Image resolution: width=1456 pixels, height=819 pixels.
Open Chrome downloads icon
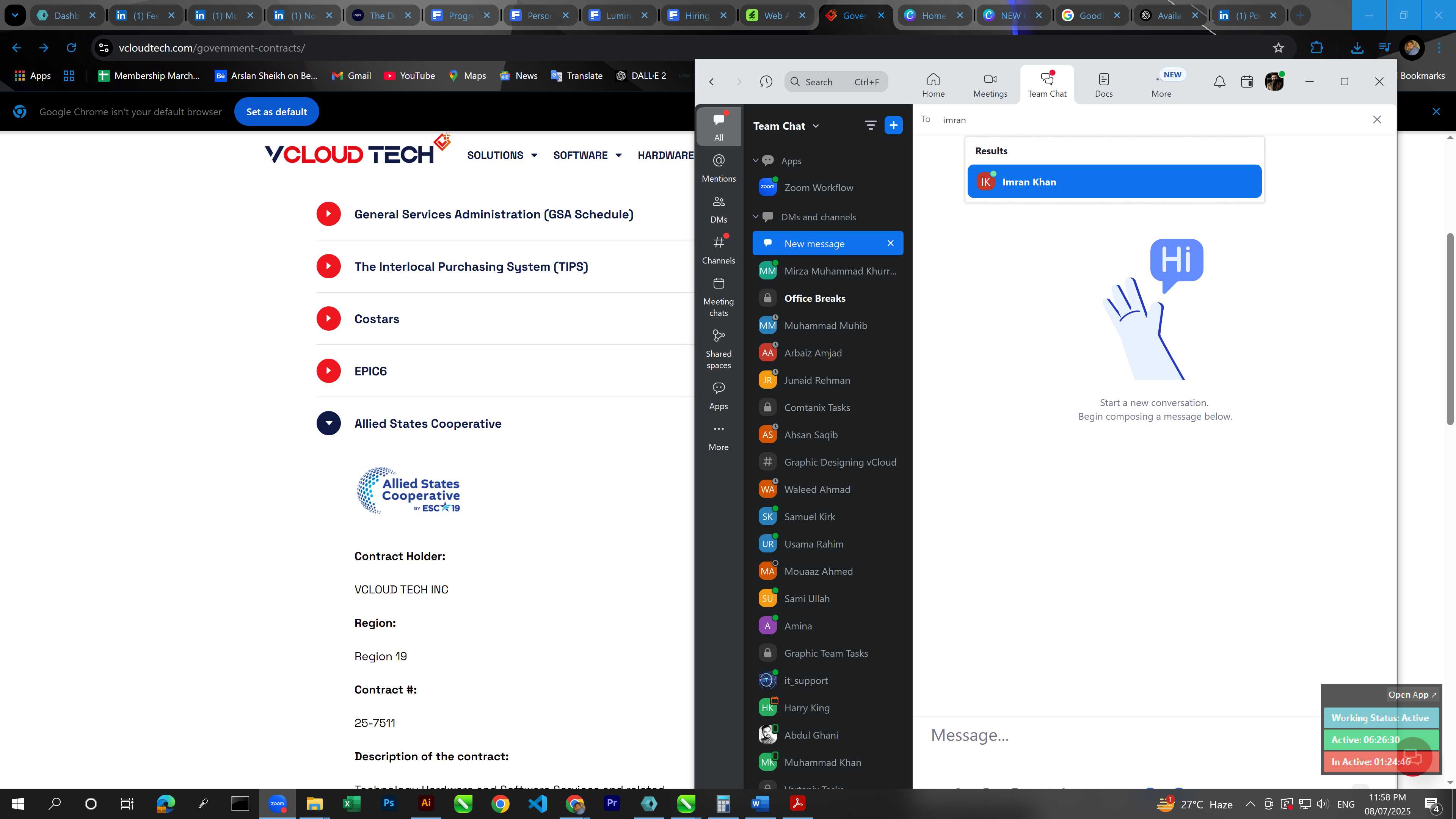tap(1357, 48)
